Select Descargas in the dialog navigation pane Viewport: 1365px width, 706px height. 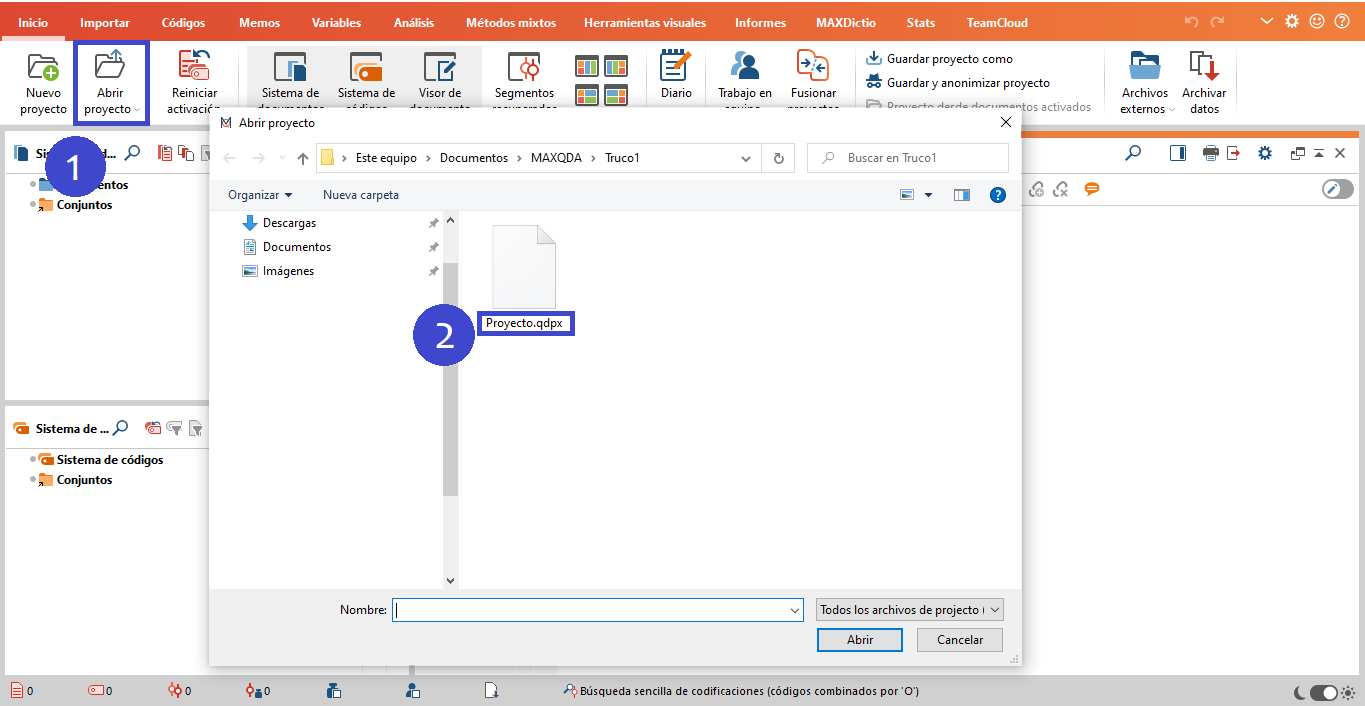[x=289, y=223]
